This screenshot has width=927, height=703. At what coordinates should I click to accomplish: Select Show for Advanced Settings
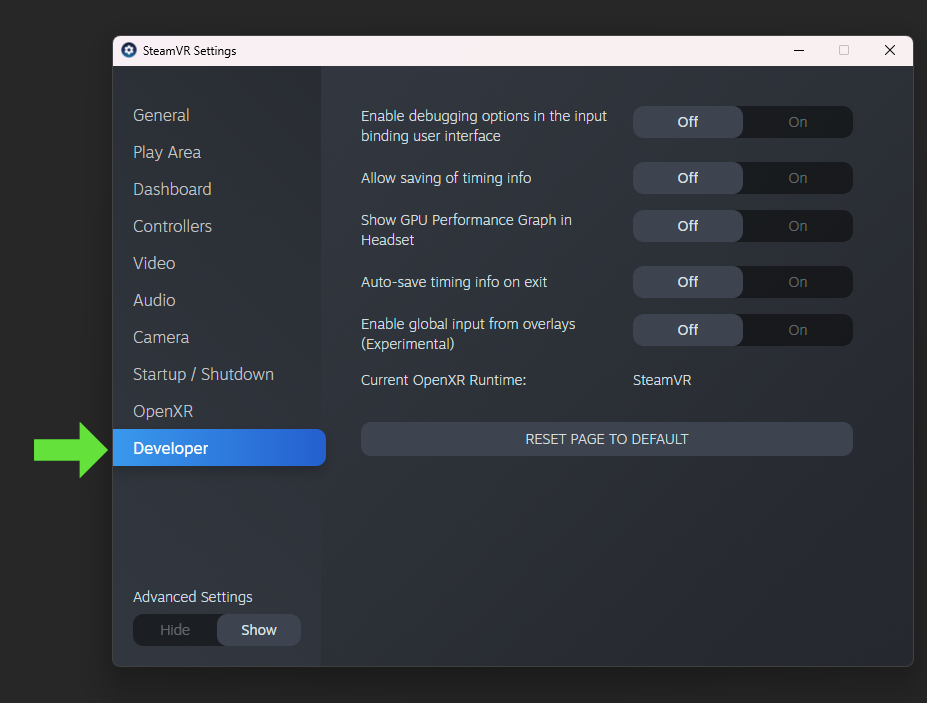259,630
